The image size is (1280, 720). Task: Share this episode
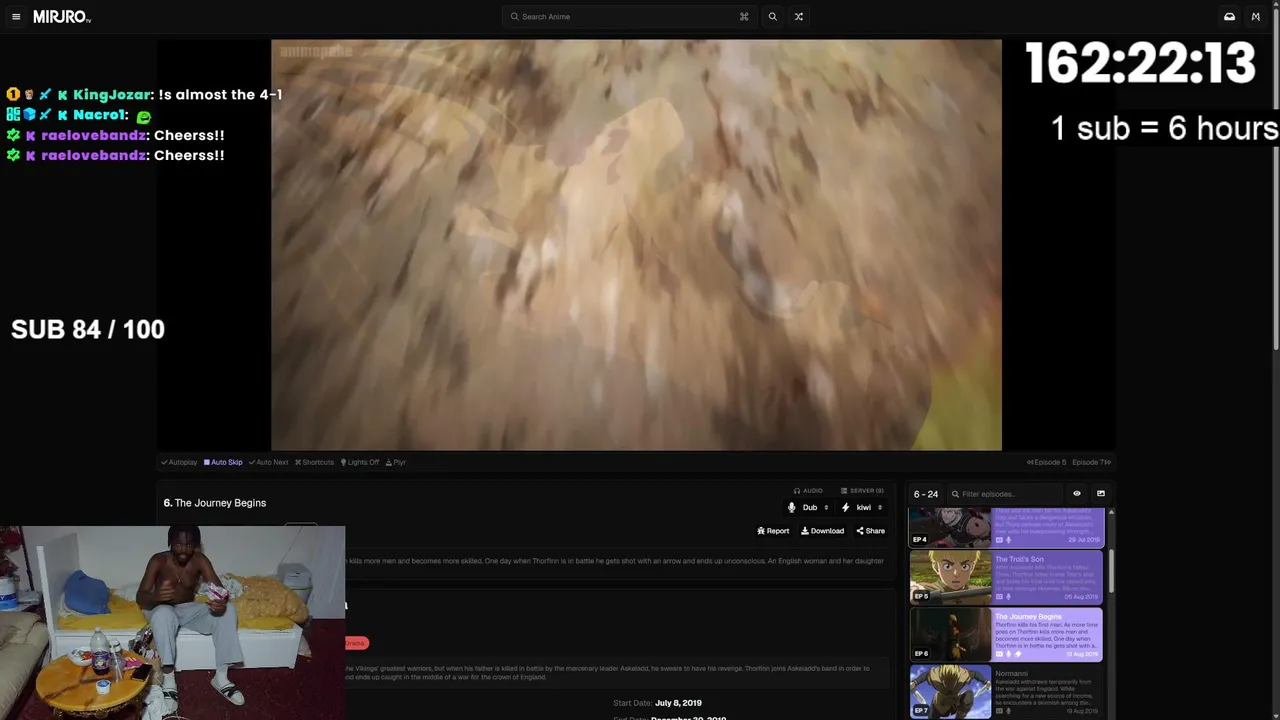tap(870, 531)
